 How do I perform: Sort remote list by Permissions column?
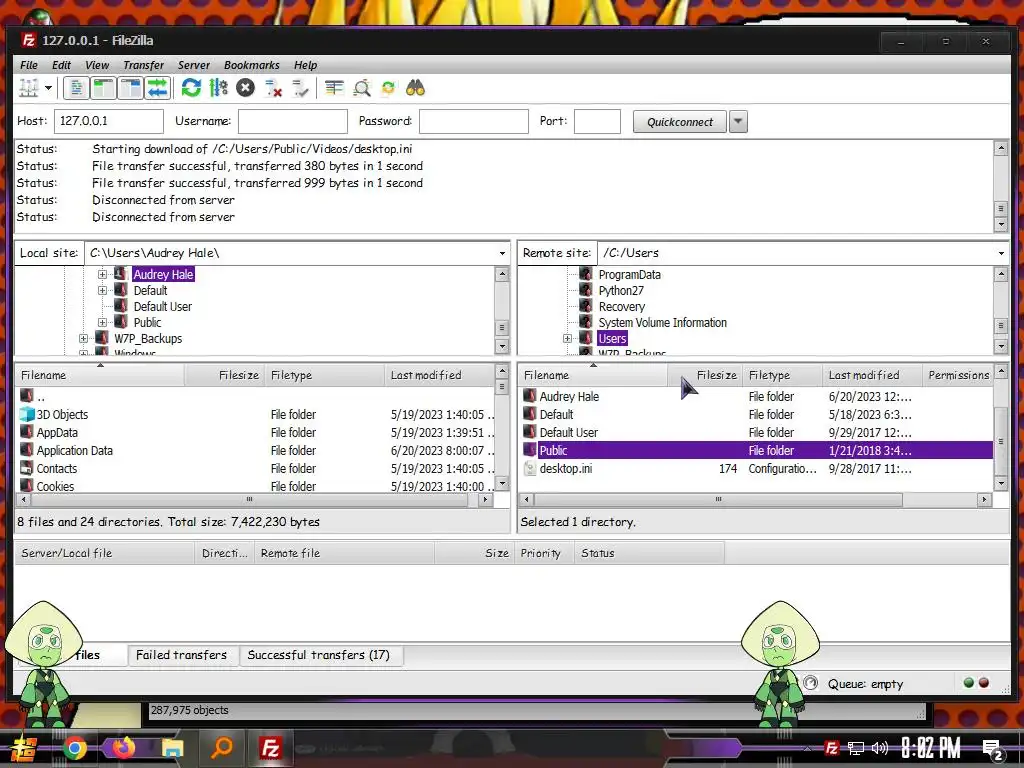click(958, 375)
